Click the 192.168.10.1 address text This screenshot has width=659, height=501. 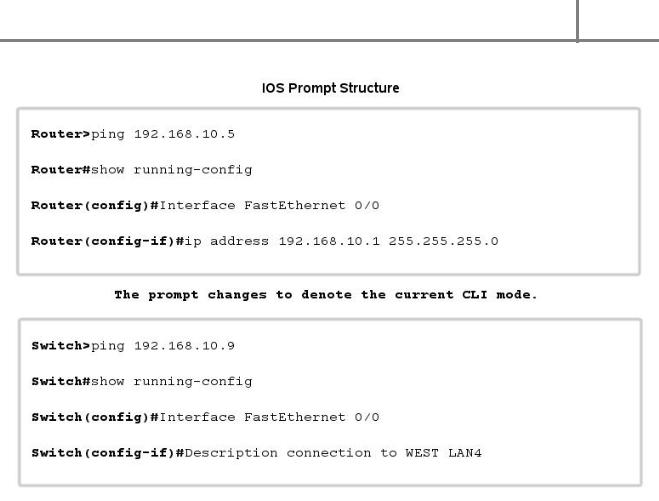pos(329,241)
